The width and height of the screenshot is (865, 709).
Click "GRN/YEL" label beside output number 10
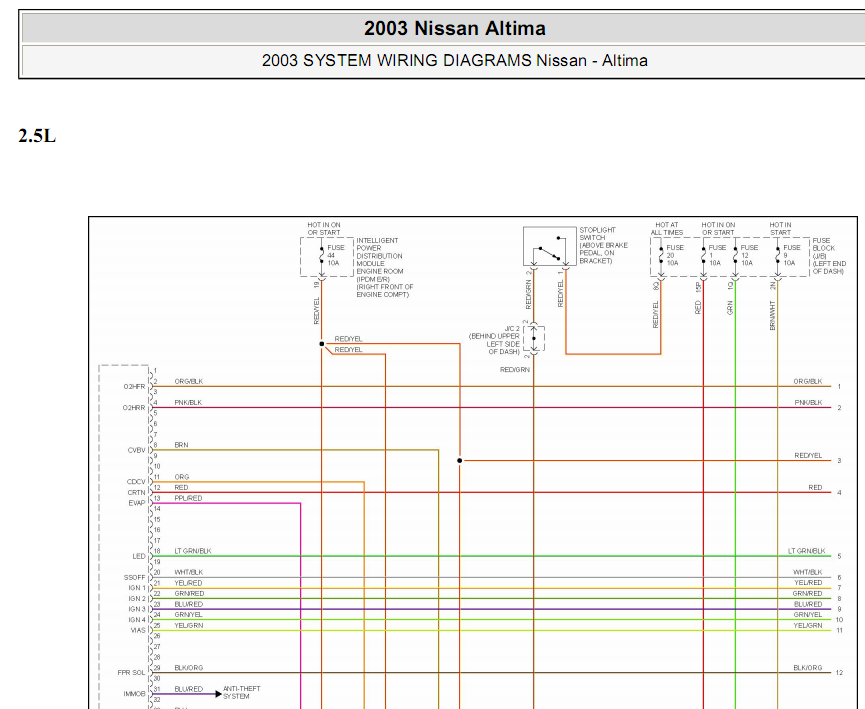pos(808,615)
